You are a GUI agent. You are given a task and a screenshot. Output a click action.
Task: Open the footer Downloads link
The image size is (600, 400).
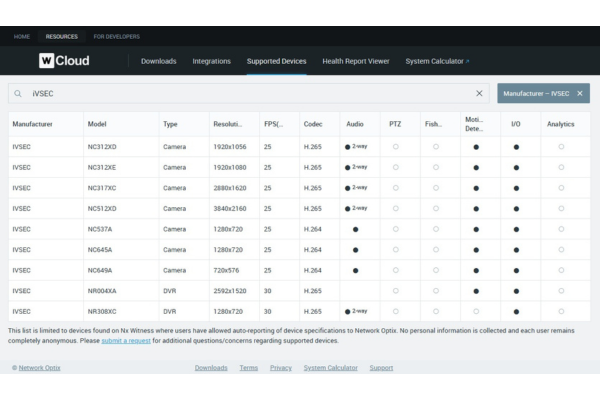(x=211, y=368)
